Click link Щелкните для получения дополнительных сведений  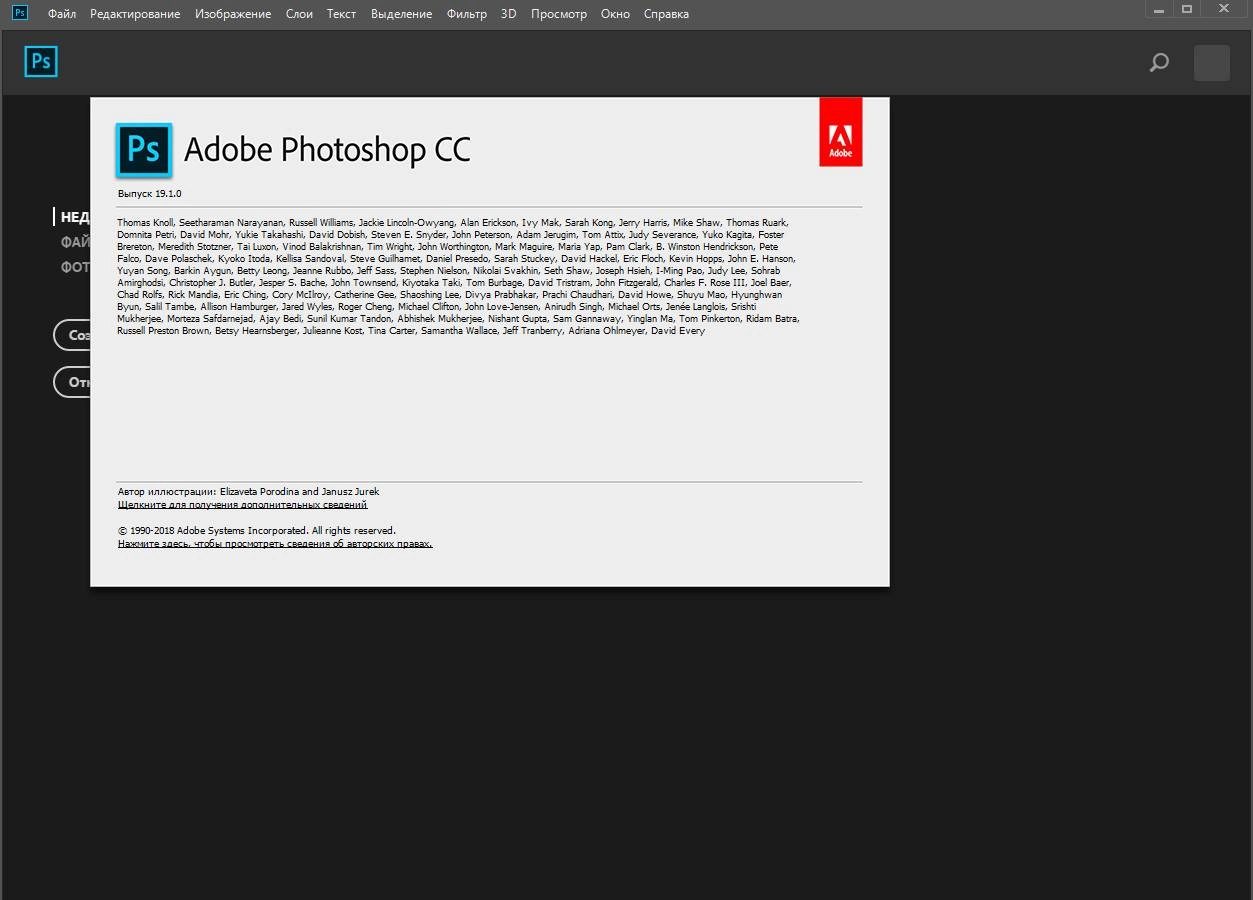(x=242, y=505)
